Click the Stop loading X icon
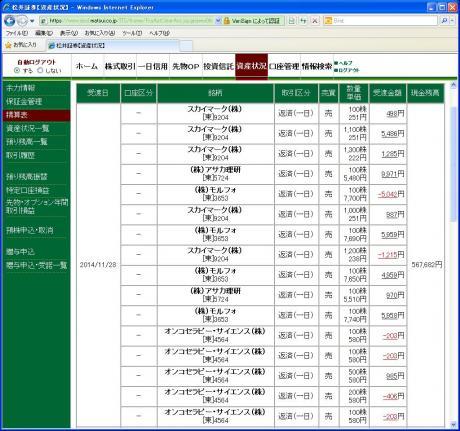Viewport: 460px width, 431px height. pyautogui.click(x=315, y=21)
